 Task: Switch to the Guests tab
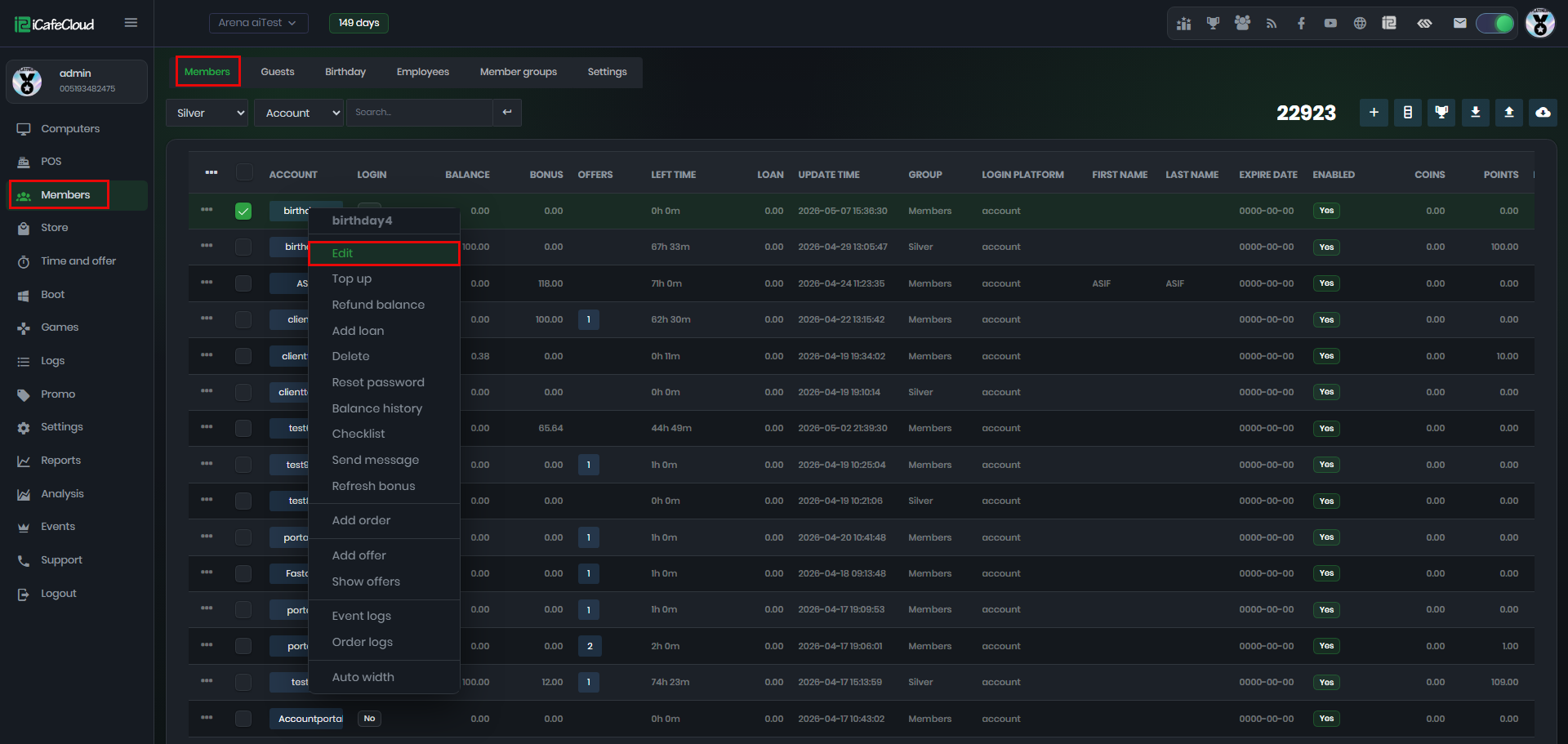pos(278,72)
